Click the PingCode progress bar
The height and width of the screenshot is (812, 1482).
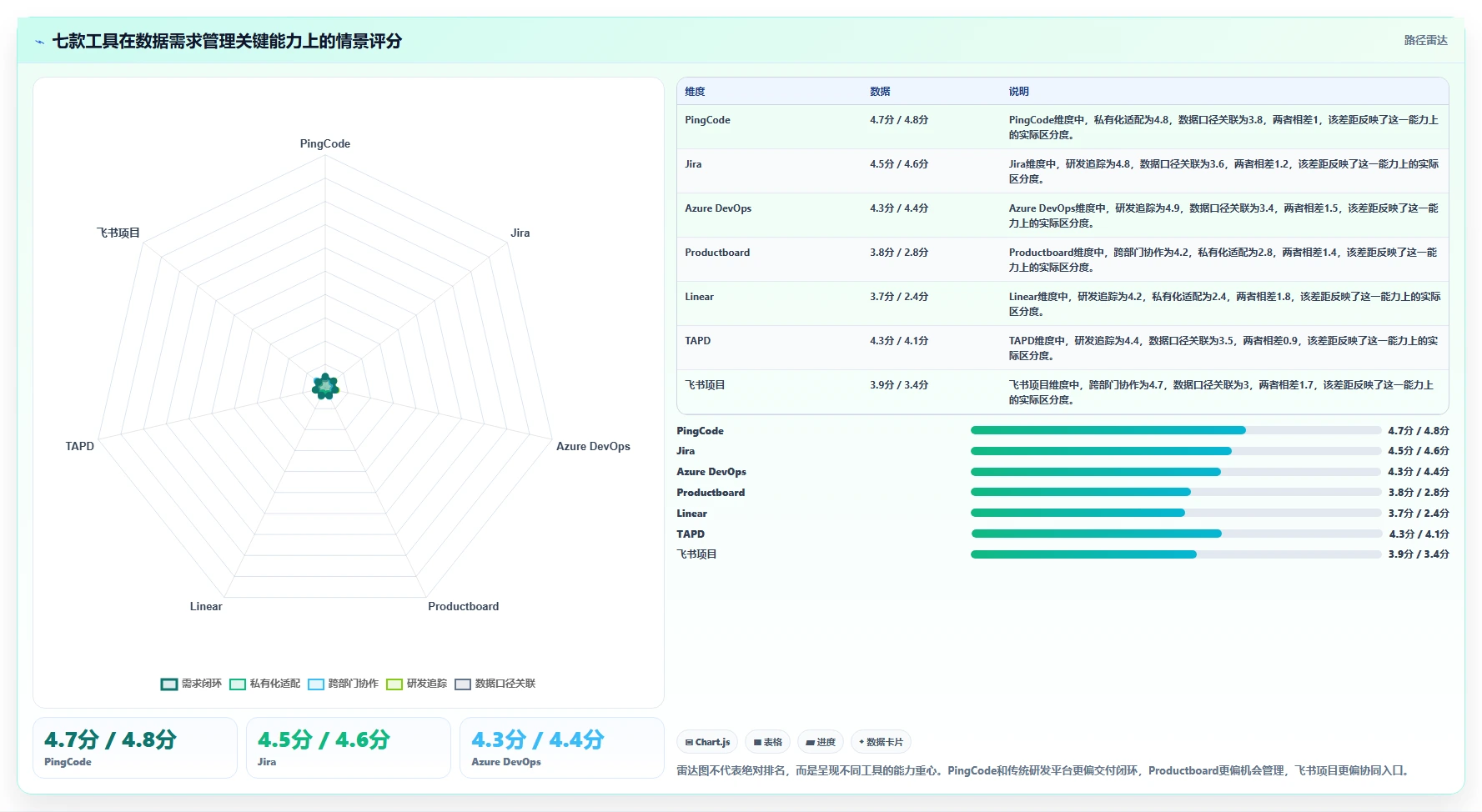click(x=1176, y=430)
